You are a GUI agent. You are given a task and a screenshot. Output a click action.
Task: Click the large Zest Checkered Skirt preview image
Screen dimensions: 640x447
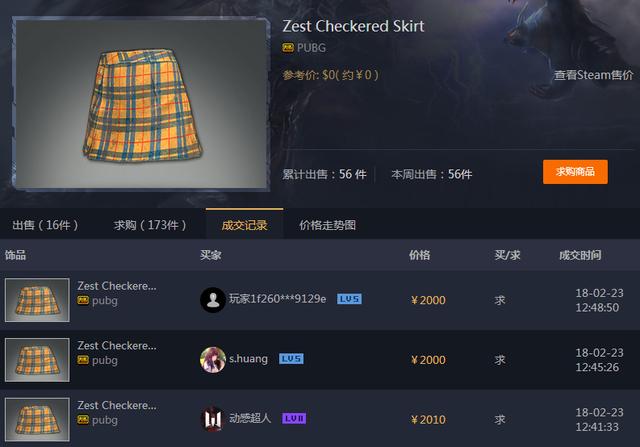pos(142,104)
